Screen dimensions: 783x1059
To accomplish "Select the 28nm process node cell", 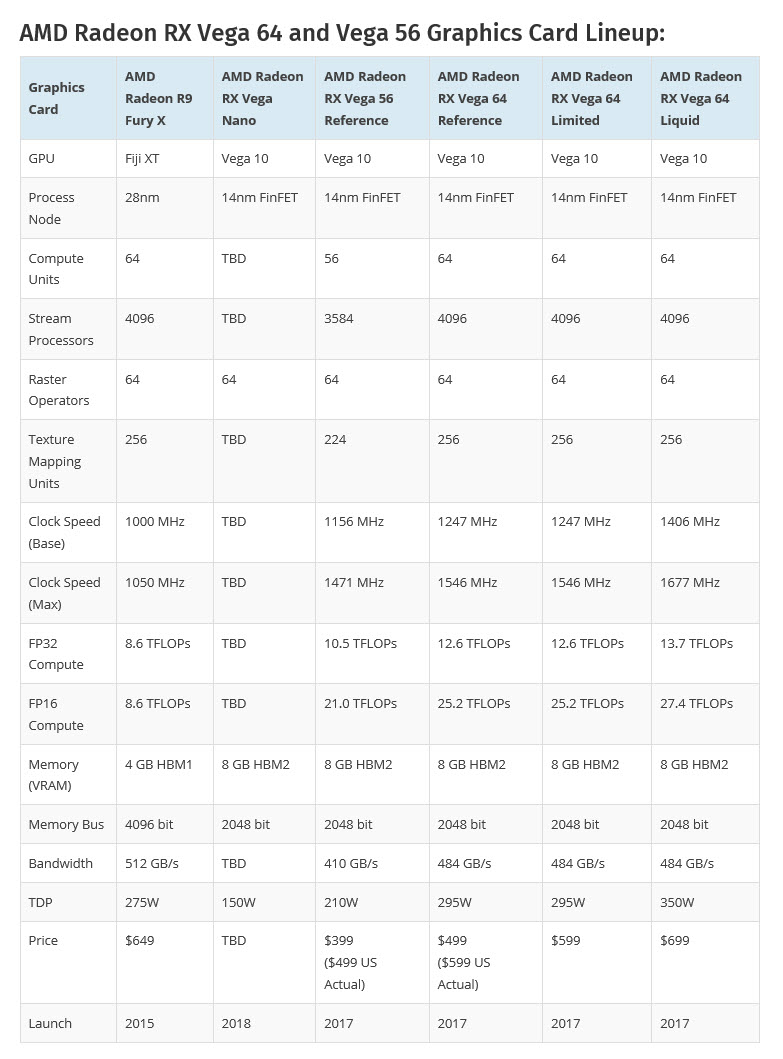I will [142, 197].
